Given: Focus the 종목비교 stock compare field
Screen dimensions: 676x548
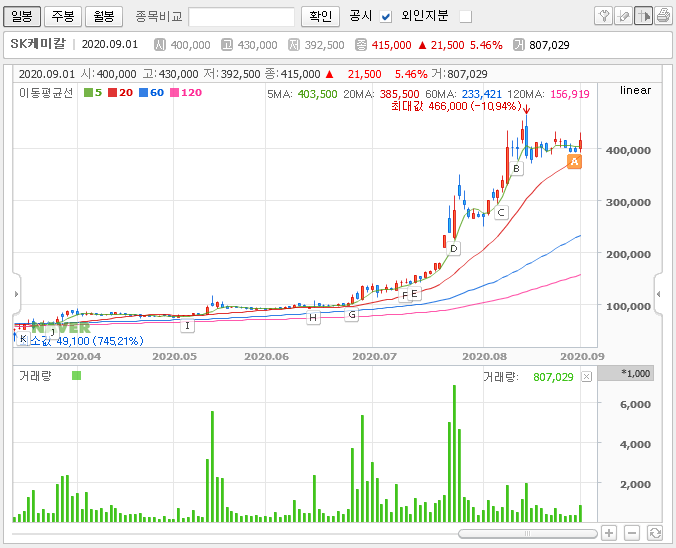Looking at the screenshot, I should (x=241, y=17).
